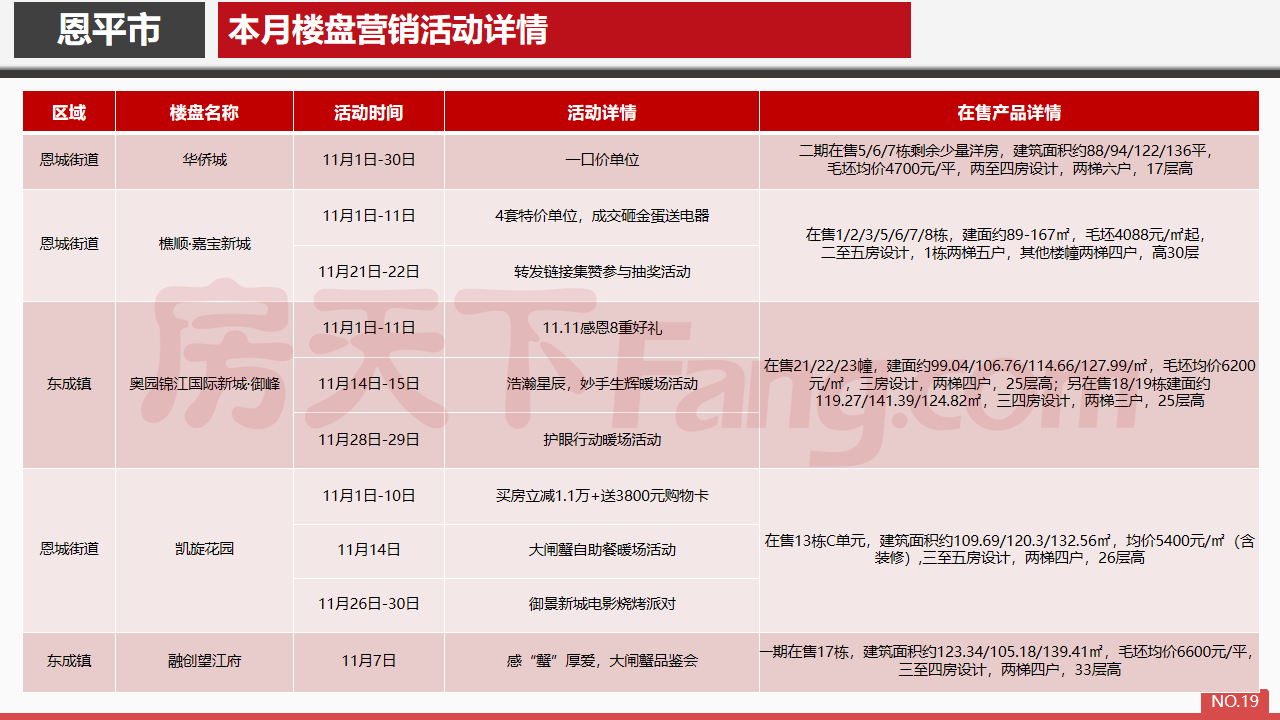Click 恩城街道 in the 嘉宝新城 row
Viewport: 1280px width, 720px height.
coord(69,244)
